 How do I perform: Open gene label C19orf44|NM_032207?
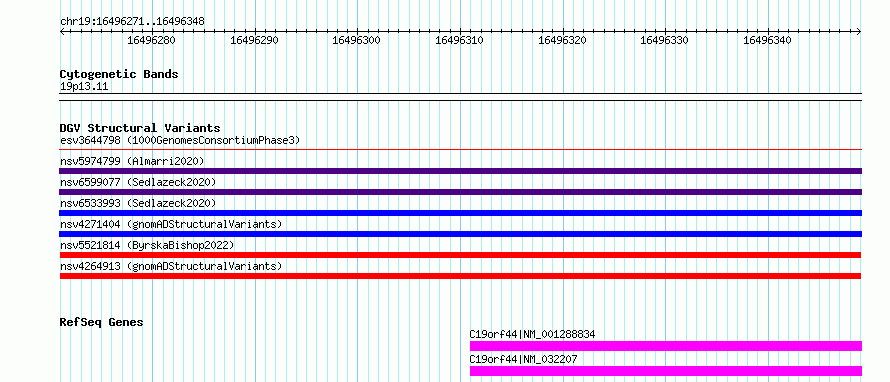click(523, 359)
